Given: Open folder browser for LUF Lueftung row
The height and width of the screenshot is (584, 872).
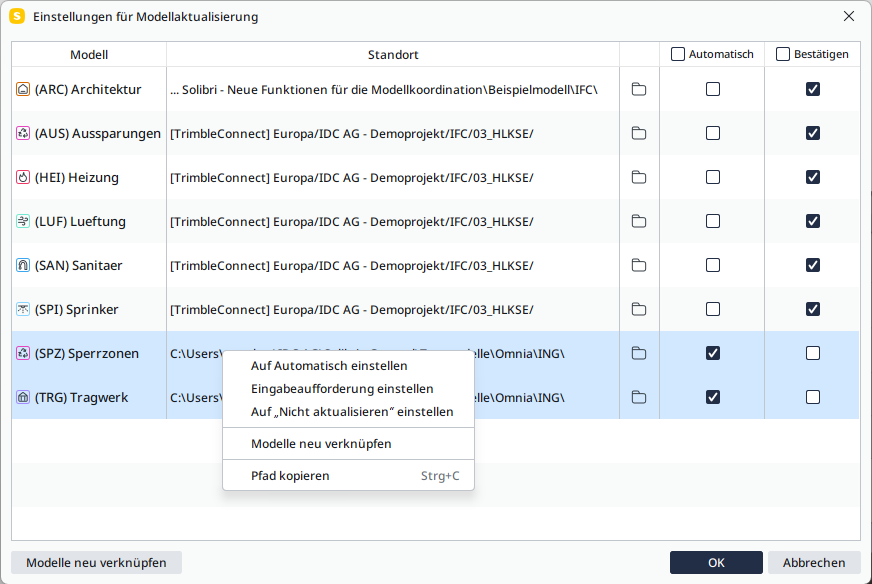Looking at the screenshot, I should (x=639, y=221).
